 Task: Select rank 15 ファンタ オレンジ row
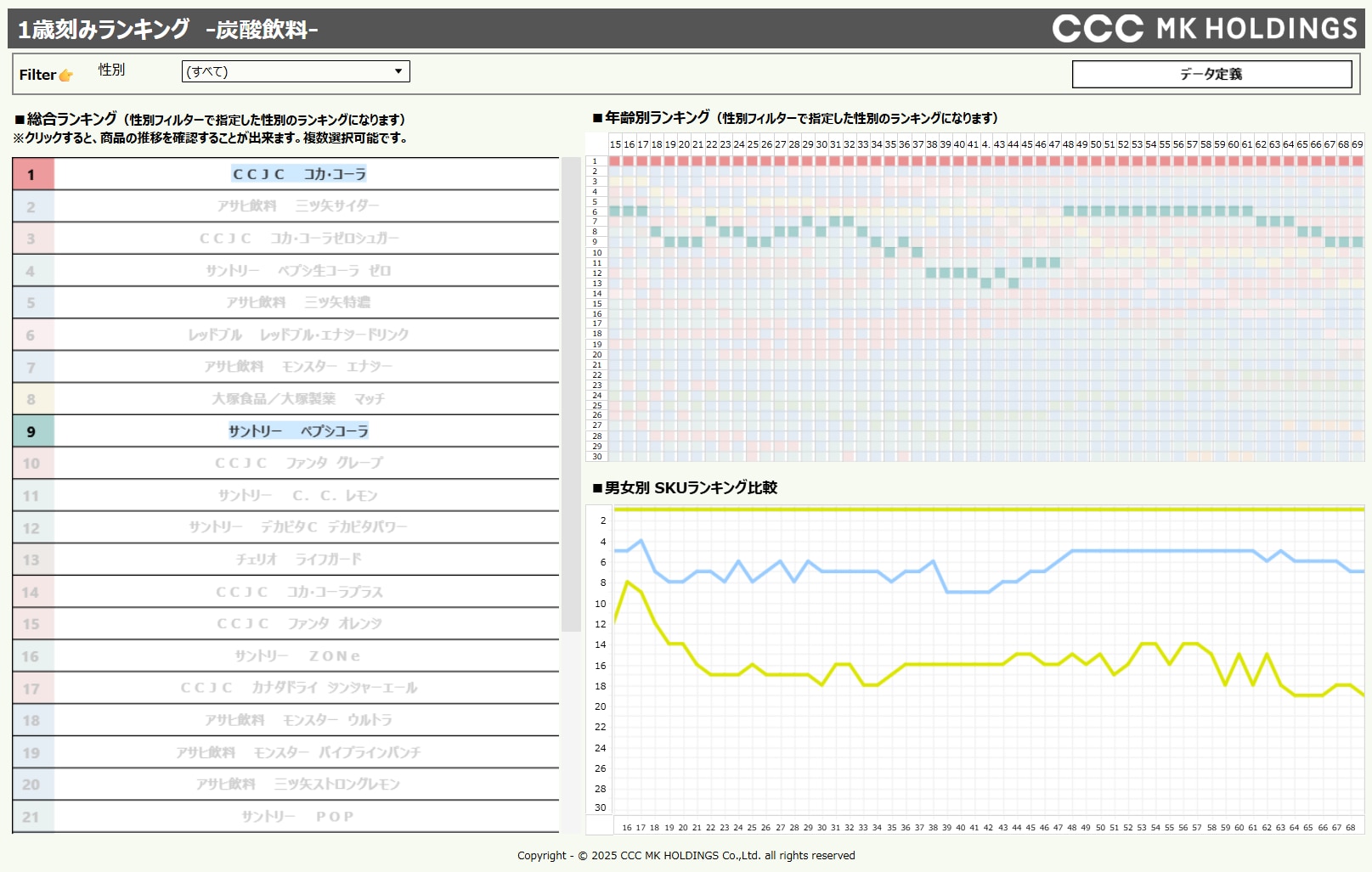click(285, 624)
